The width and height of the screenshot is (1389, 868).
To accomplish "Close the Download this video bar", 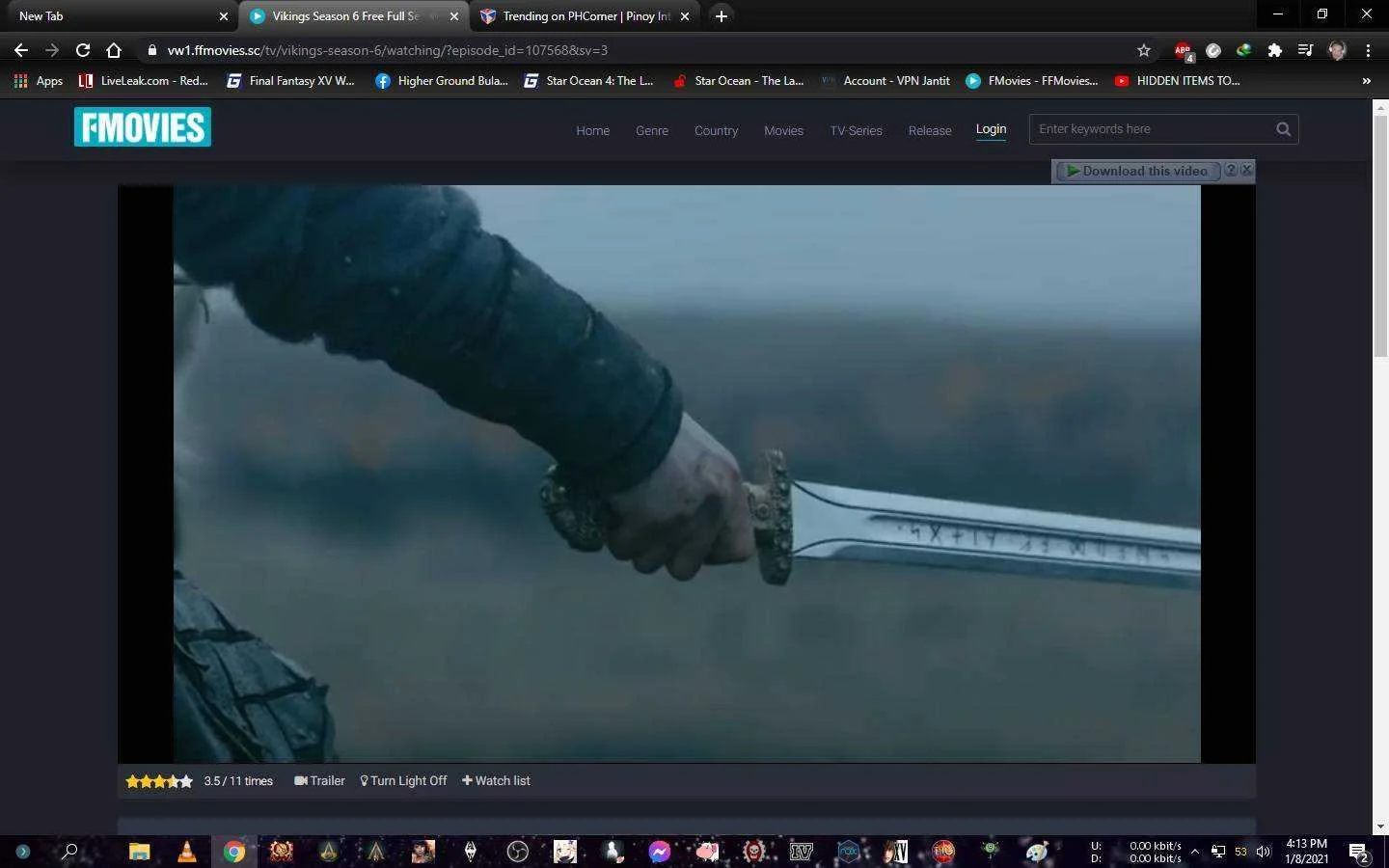I will pos(1247,170).
